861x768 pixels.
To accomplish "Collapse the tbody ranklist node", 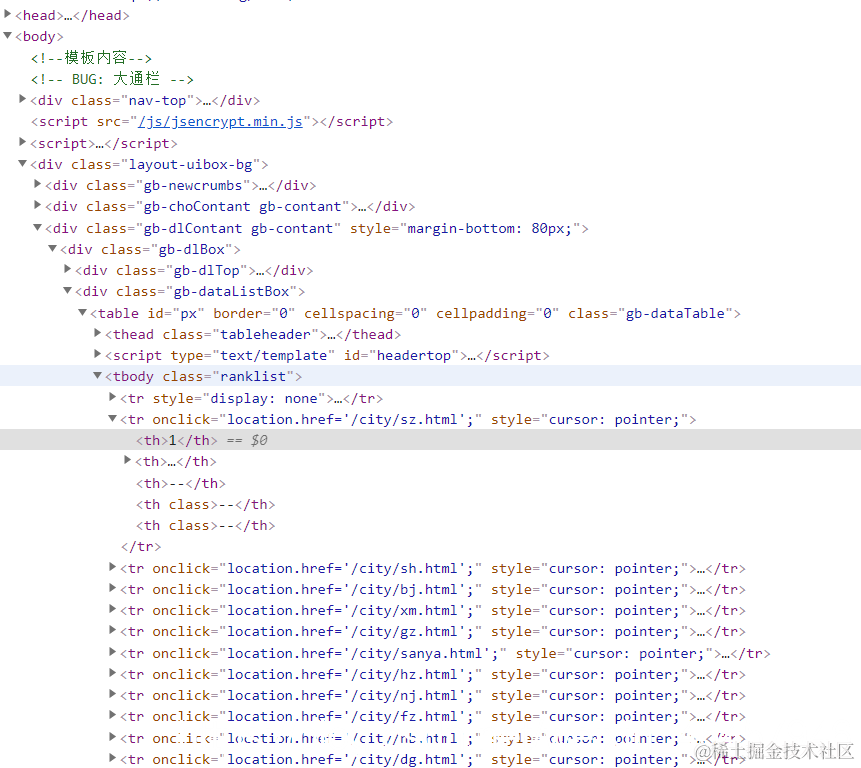I will [97, 375].
